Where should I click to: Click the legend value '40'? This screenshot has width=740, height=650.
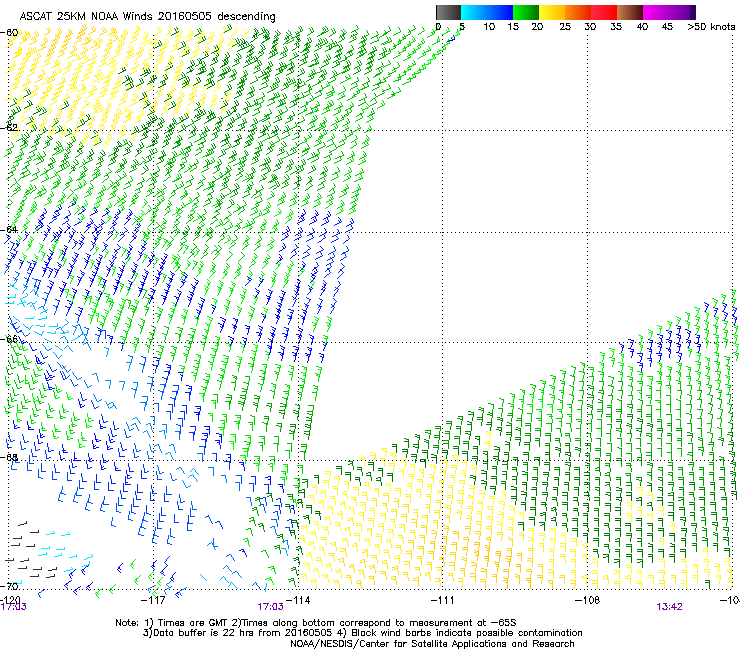pos(642,27)
